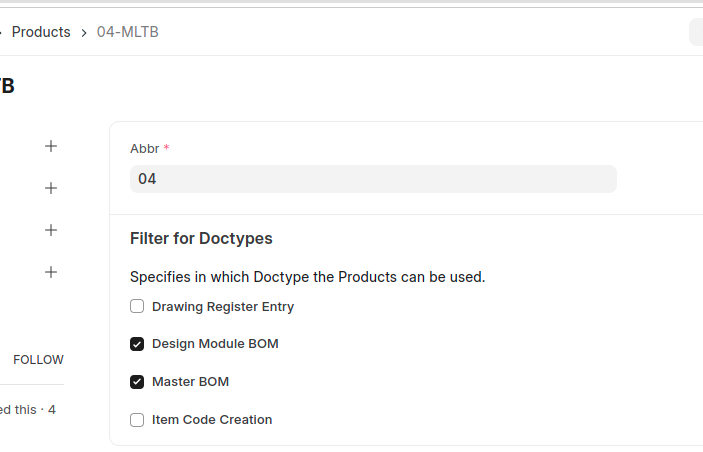Click the second plus icon in the sidebar
The height and width of the screenshot is (452, 703).
coord(51,188)
